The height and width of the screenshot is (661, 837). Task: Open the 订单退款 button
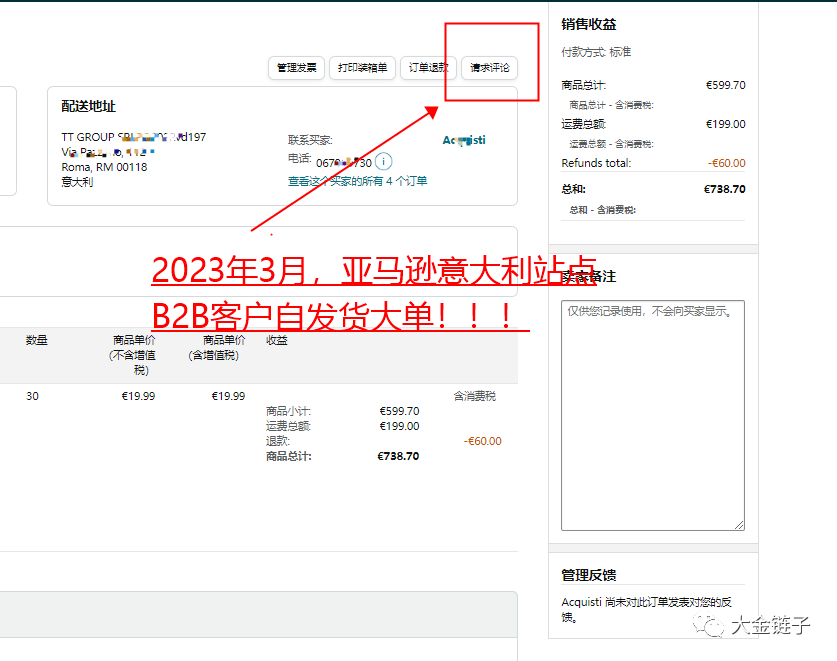tap(428, 68)
